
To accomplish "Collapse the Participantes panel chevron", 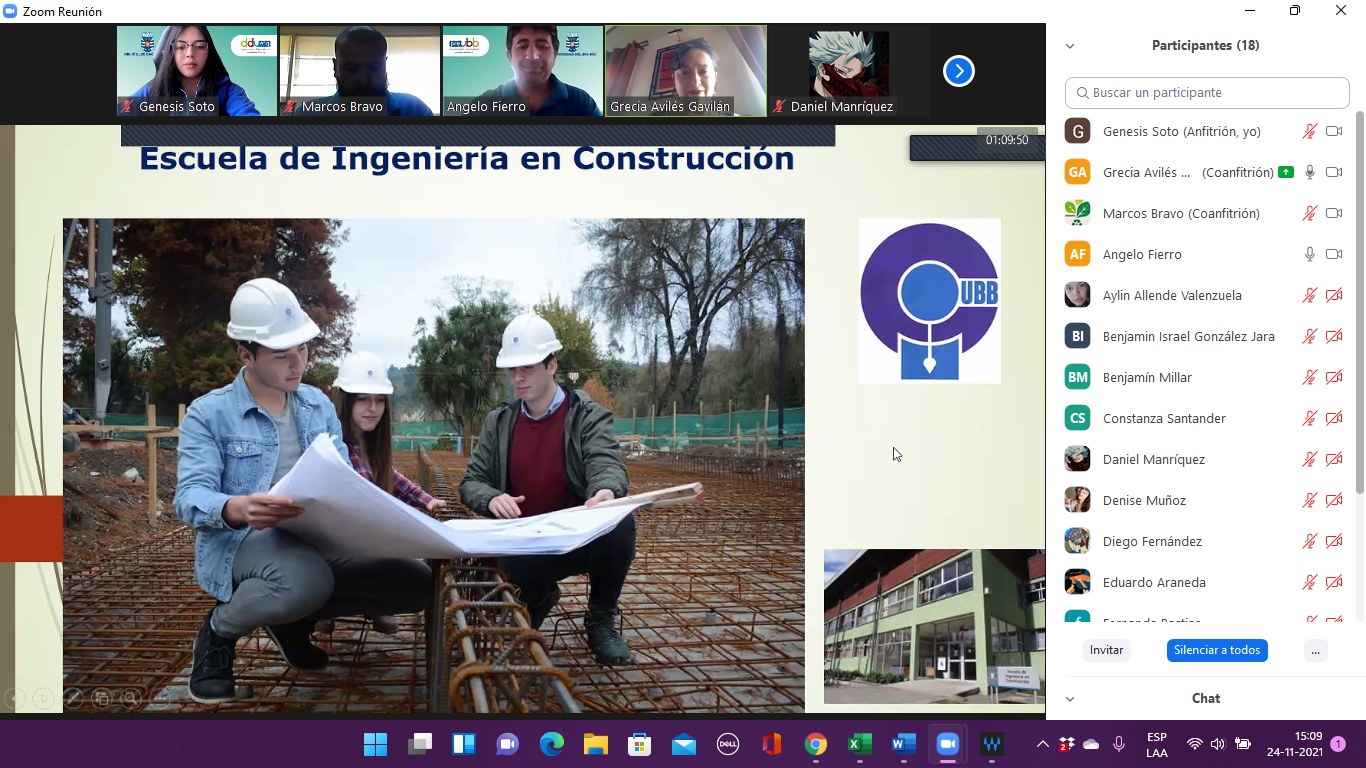I will click(x=1070, y=46).
